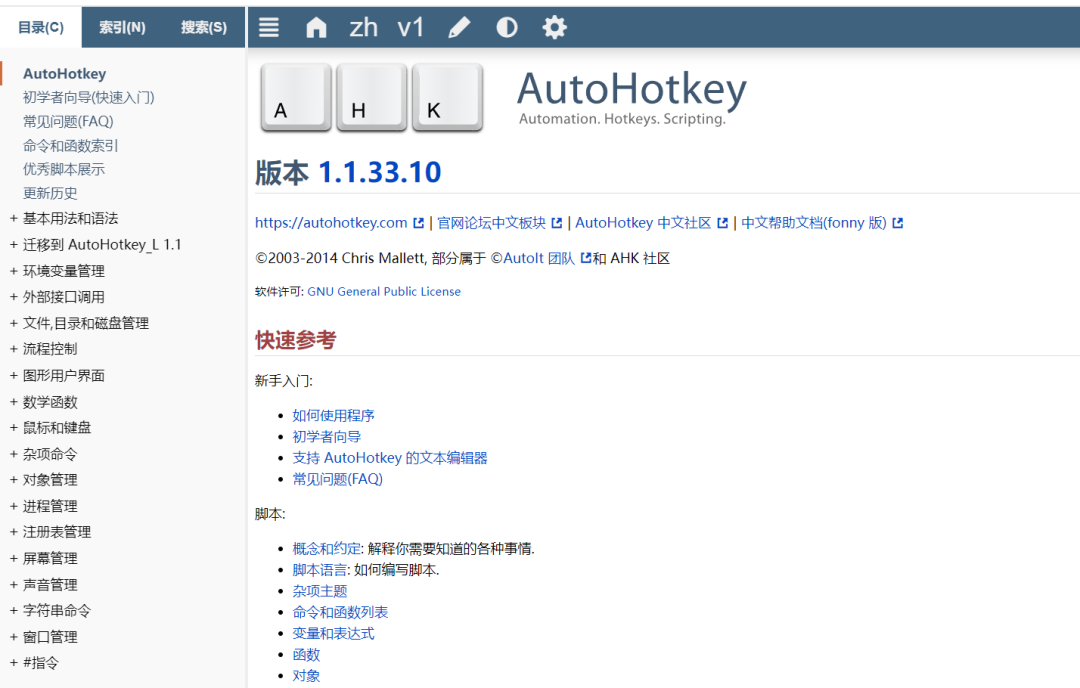Open 杂项主题 link
This screenshot has height=688, width=1080.
320,591
